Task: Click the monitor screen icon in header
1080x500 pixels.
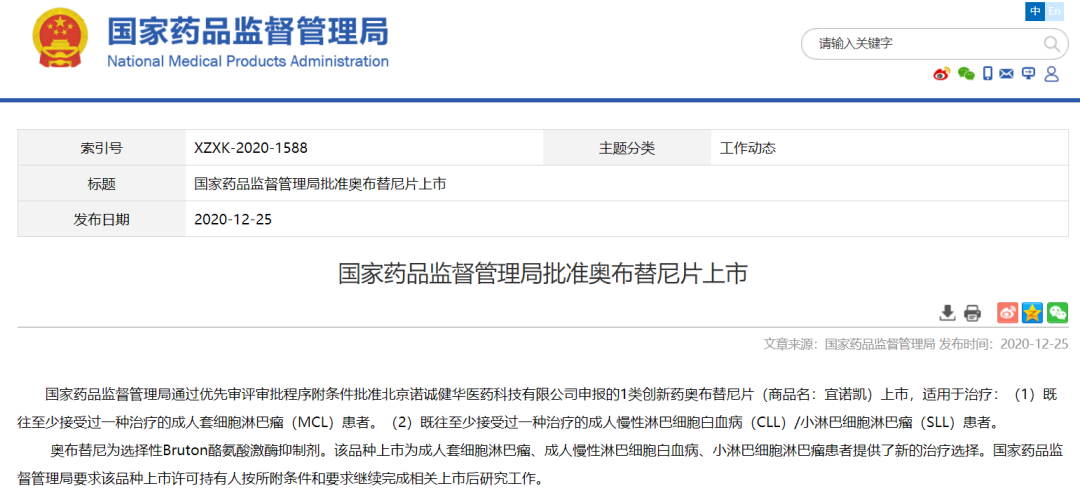Action: point(1029,73)
